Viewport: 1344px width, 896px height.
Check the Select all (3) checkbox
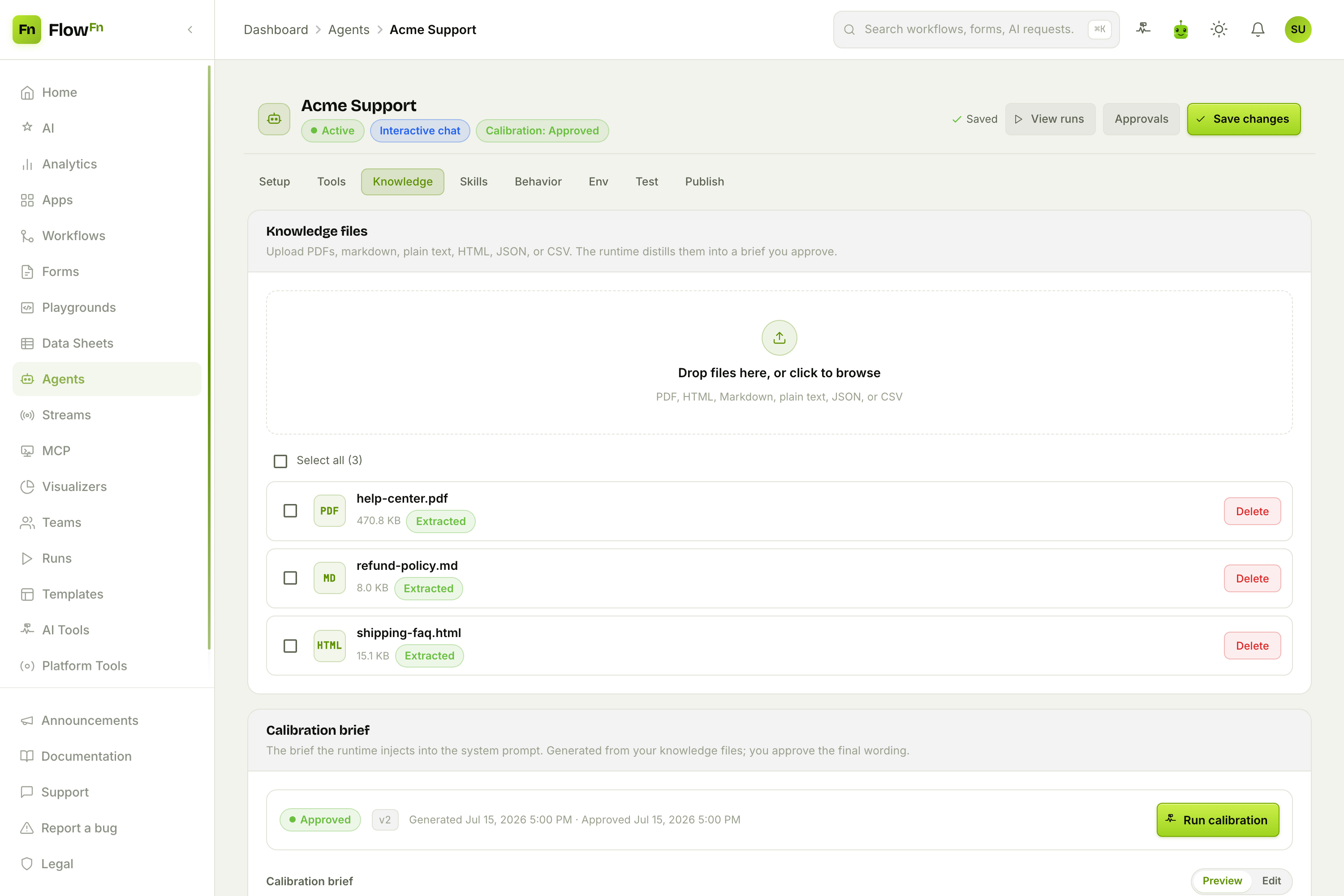coord(280,461)
